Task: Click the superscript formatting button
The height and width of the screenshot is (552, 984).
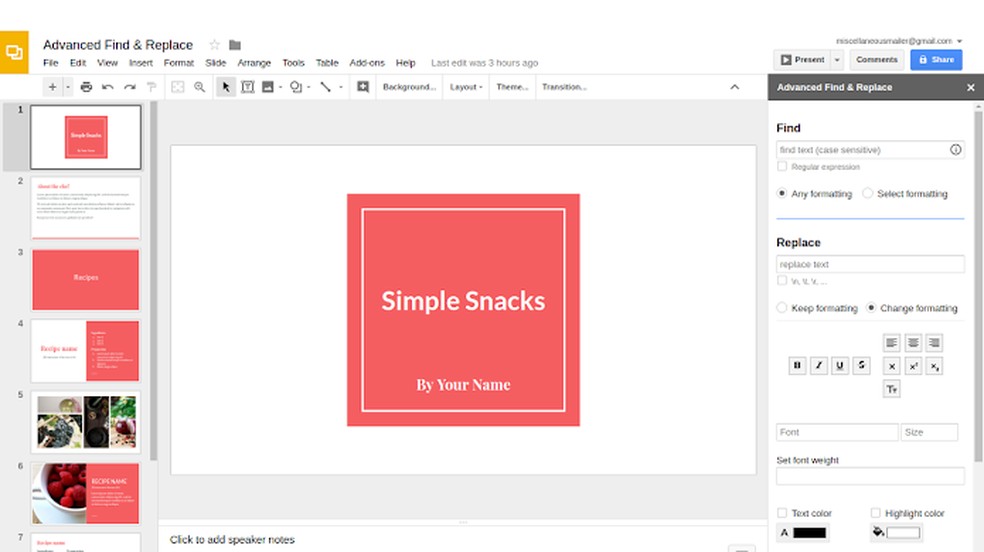Action: pyautogui.click(x=913, y=366)
